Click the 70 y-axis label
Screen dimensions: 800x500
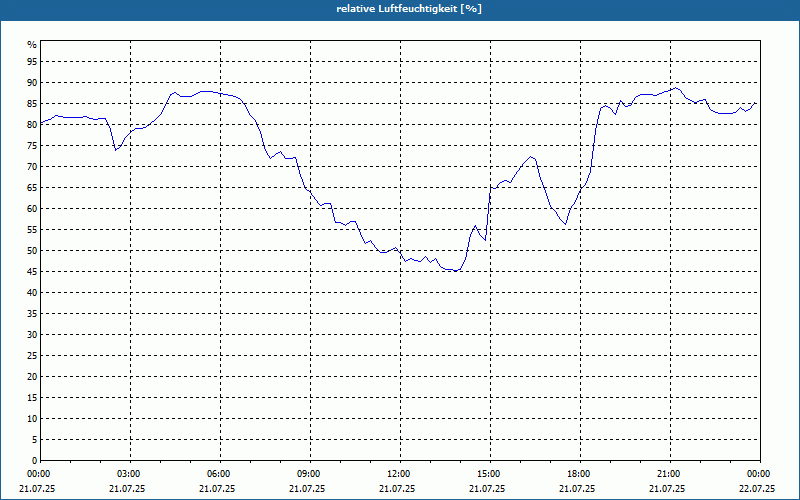(32, 167)
